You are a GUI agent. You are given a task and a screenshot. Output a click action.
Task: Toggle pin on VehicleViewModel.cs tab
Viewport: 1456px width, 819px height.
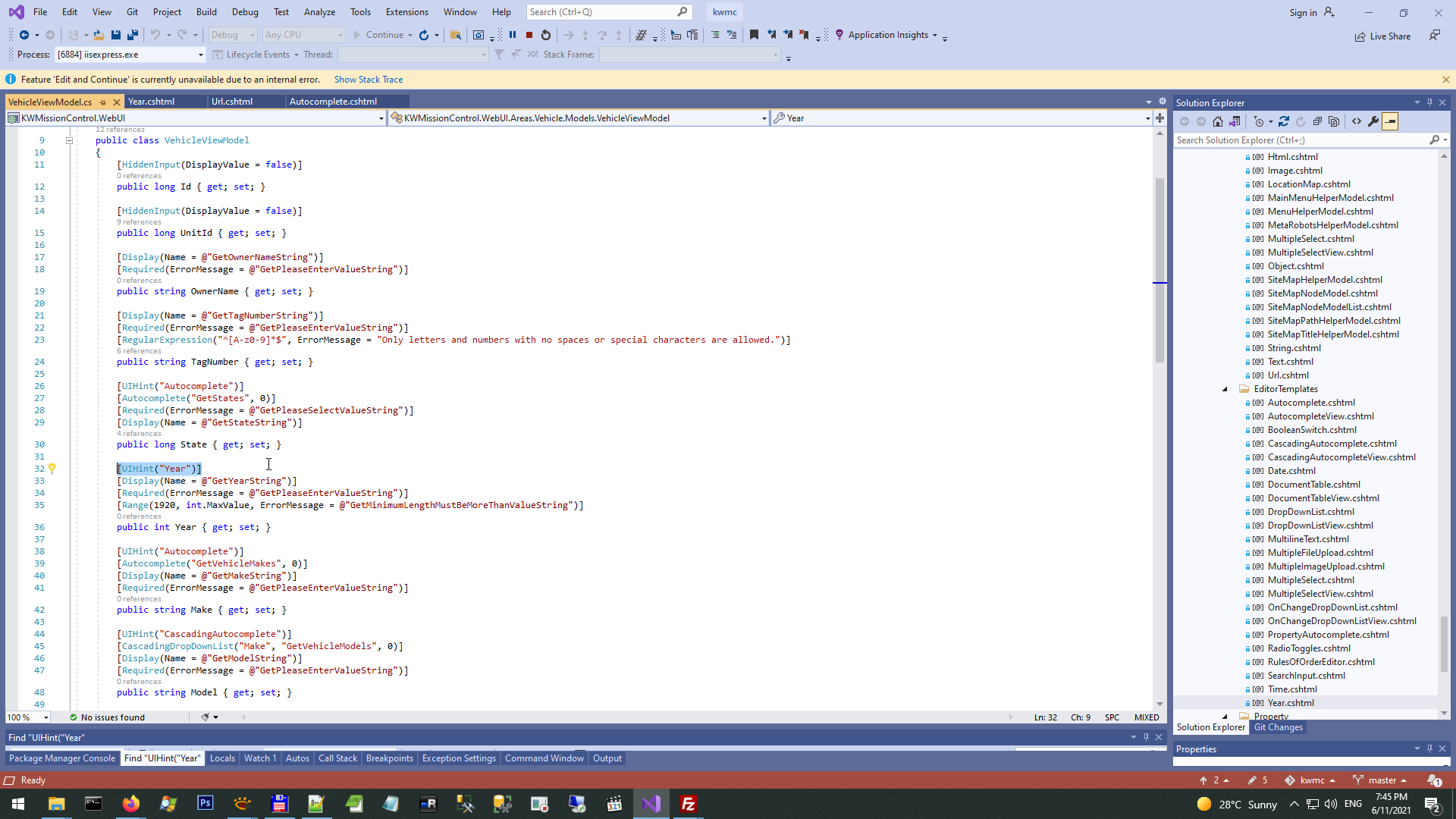[x=103, y=102]
